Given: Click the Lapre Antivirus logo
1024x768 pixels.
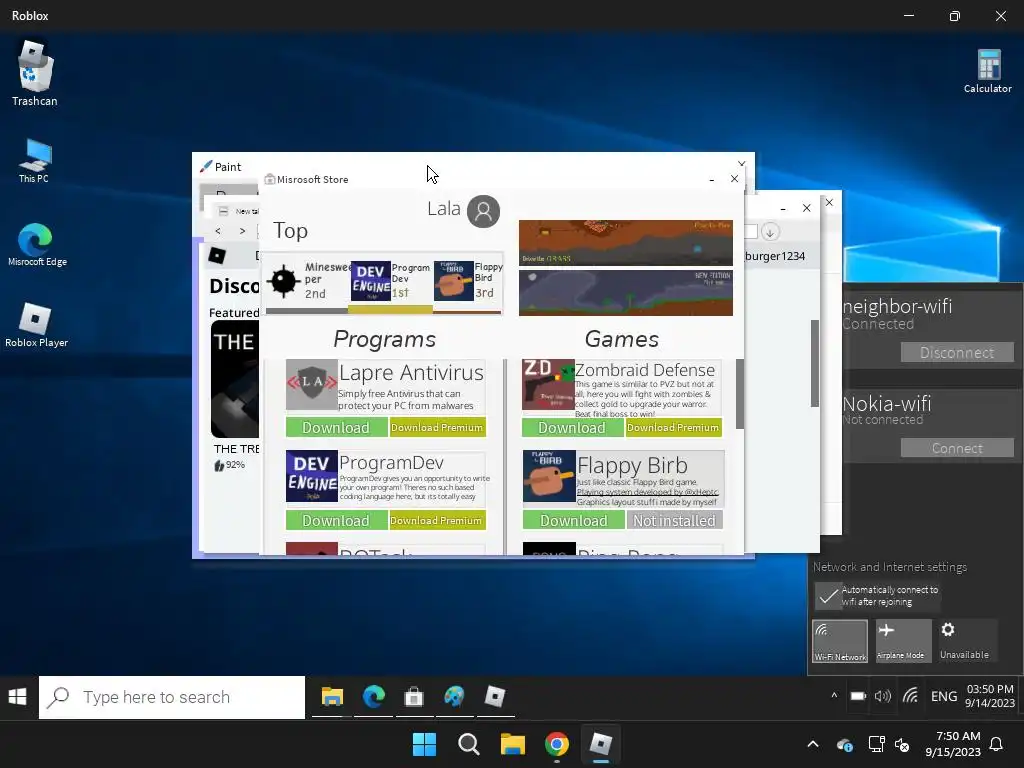Looking at the screenshot, I should click(312, 385).
